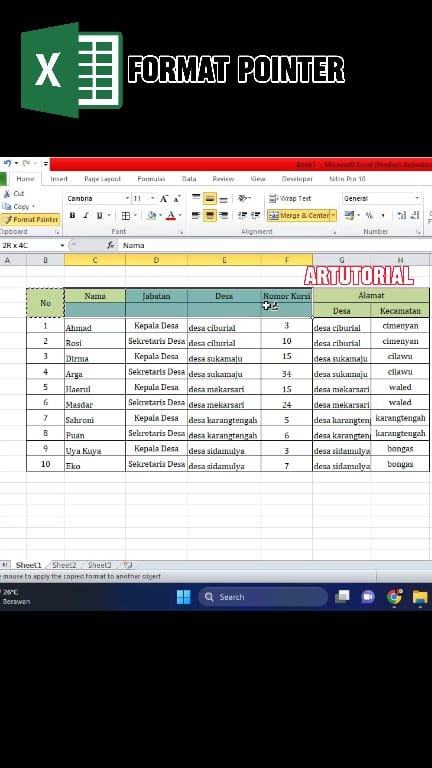This screenshot has width=432, height=768.
Task: Click the Redo icon in quick access toolbar
Action: point(26,163)
